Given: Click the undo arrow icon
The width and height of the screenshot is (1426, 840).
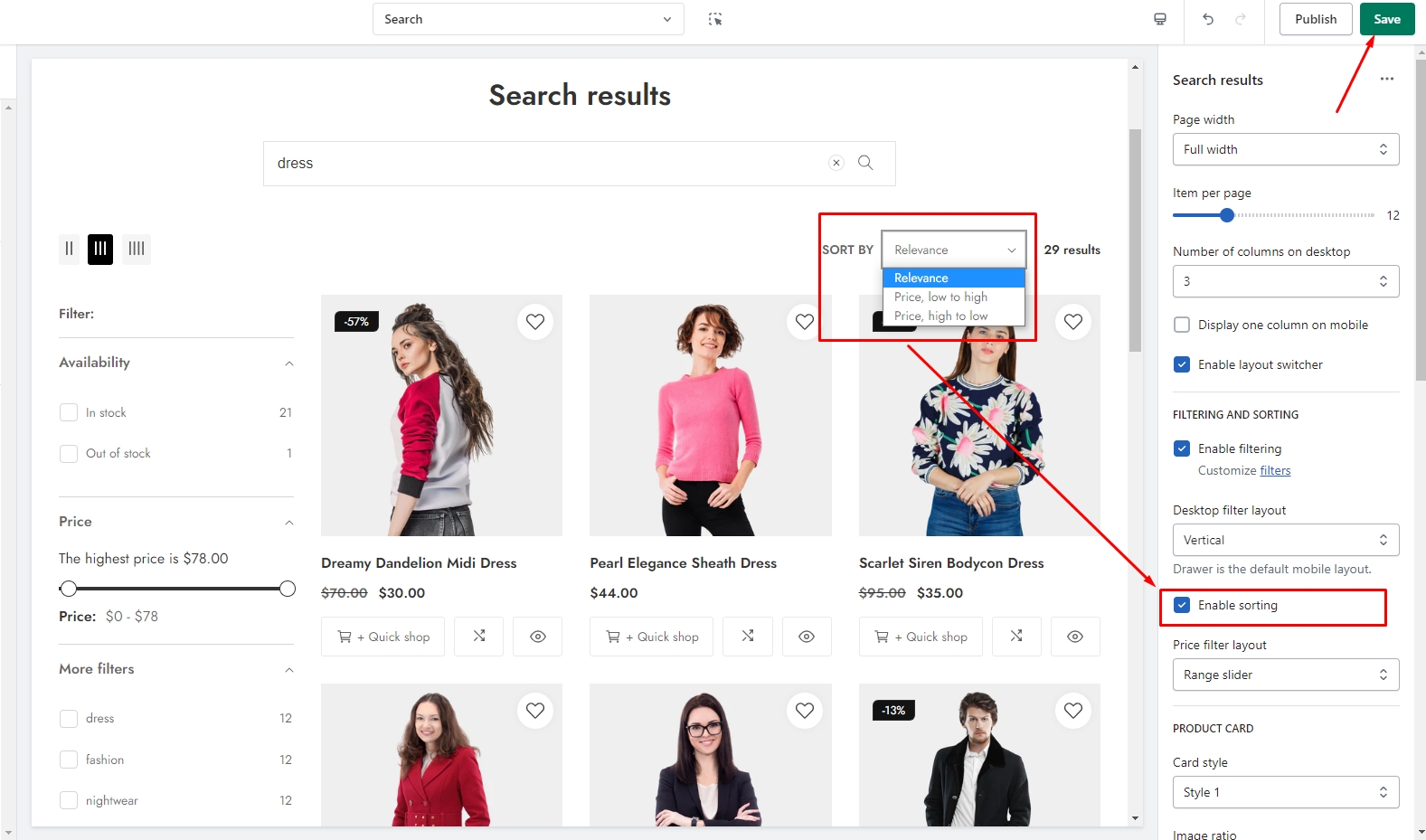Looking at the screenshot, I should tap(1208, 19).
